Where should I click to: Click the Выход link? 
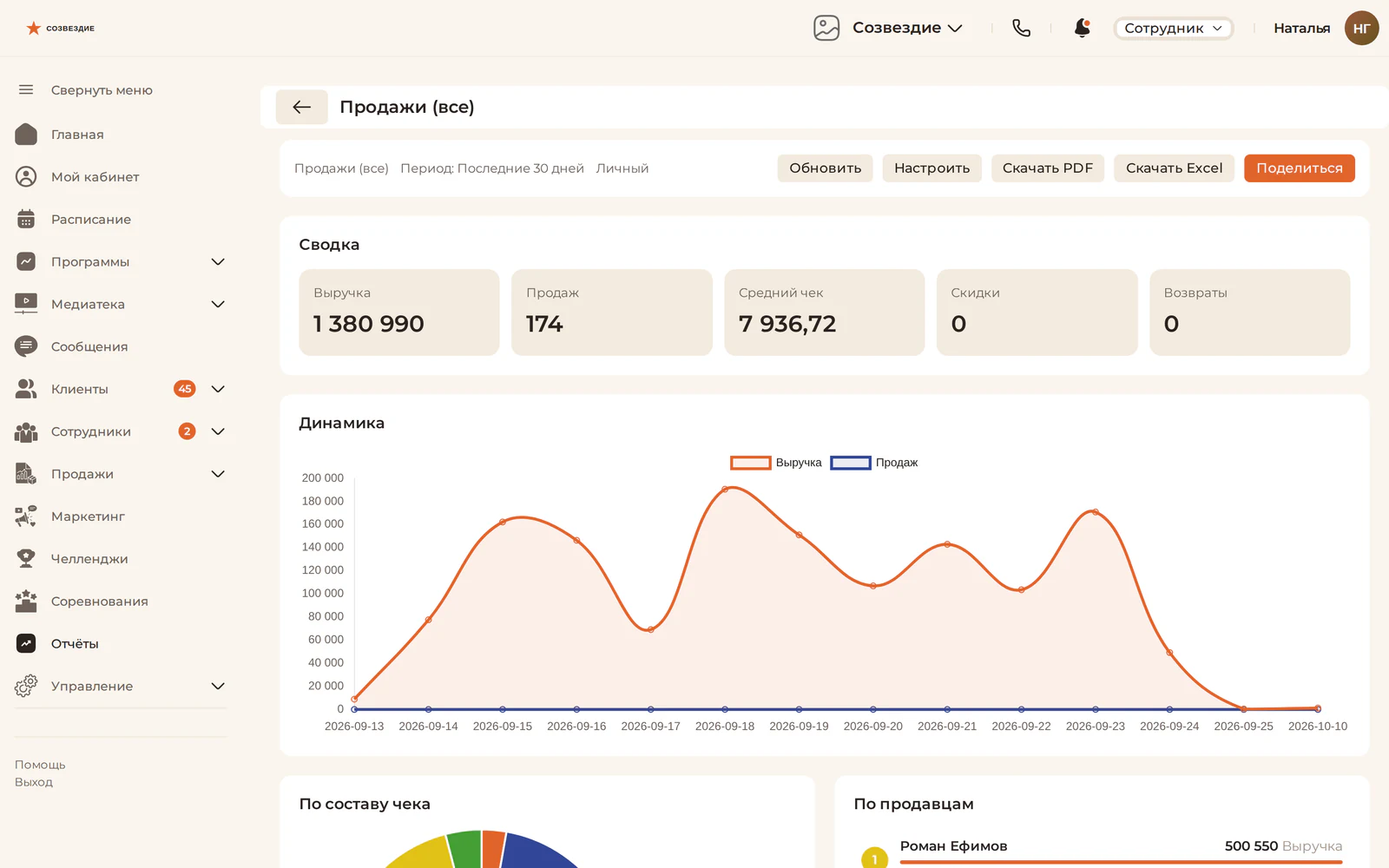pyautogui.click(x=34, y=782)
